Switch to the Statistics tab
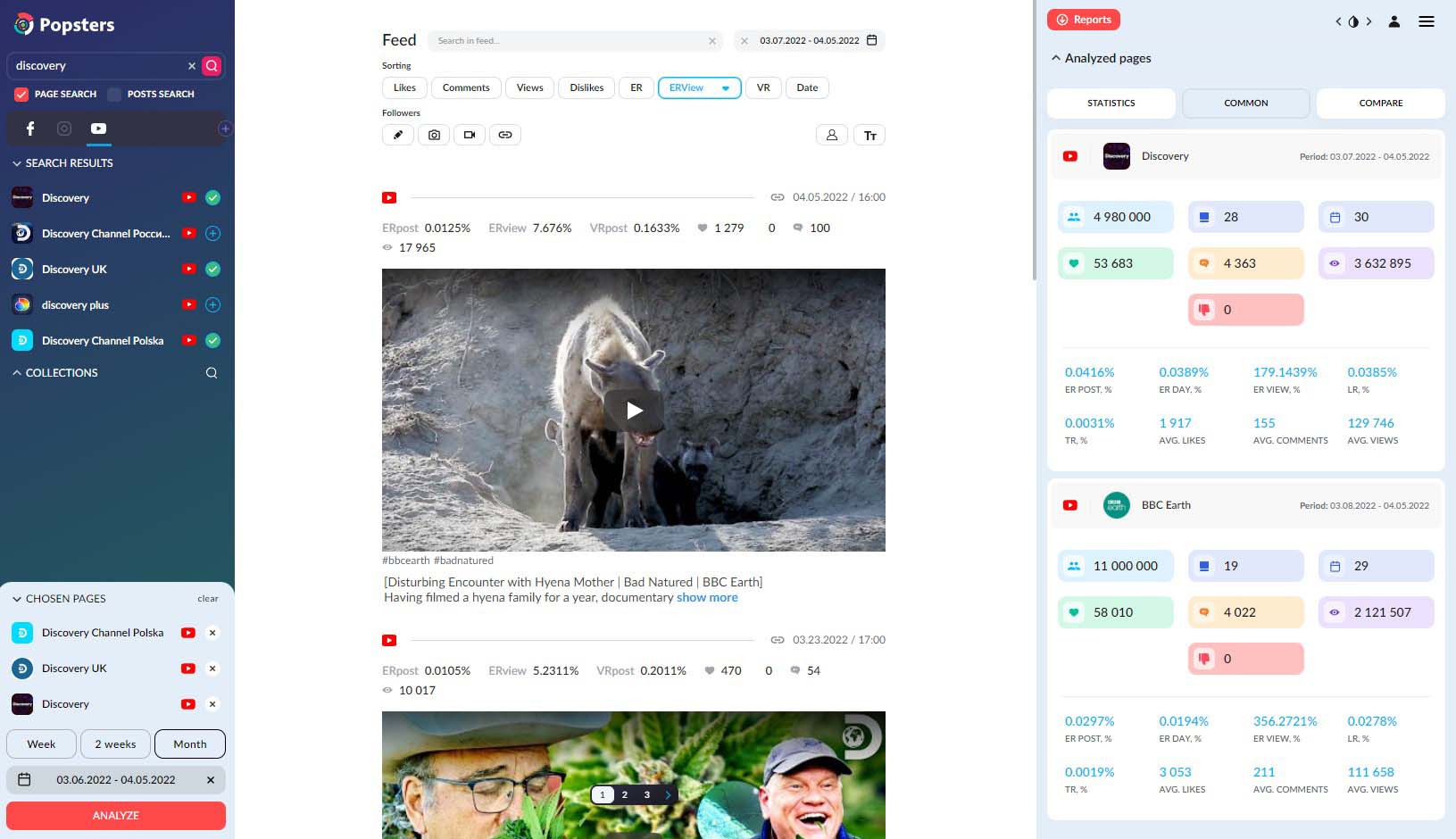The image size is (1456, 839). [x=1111, y=104]
